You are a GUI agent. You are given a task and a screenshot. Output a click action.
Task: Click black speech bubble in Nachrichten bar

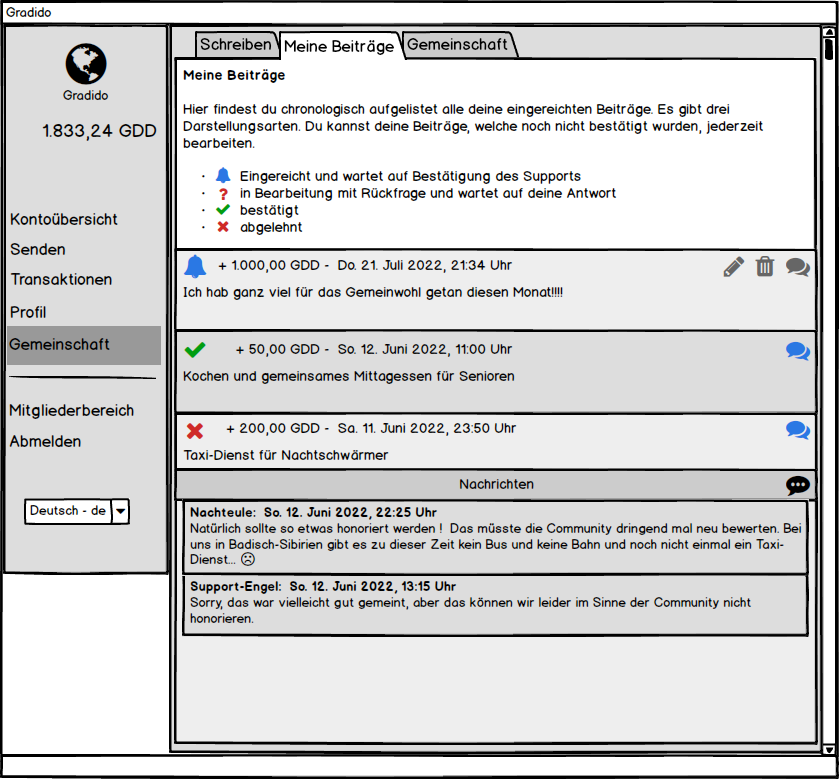(x=797, y=485)
